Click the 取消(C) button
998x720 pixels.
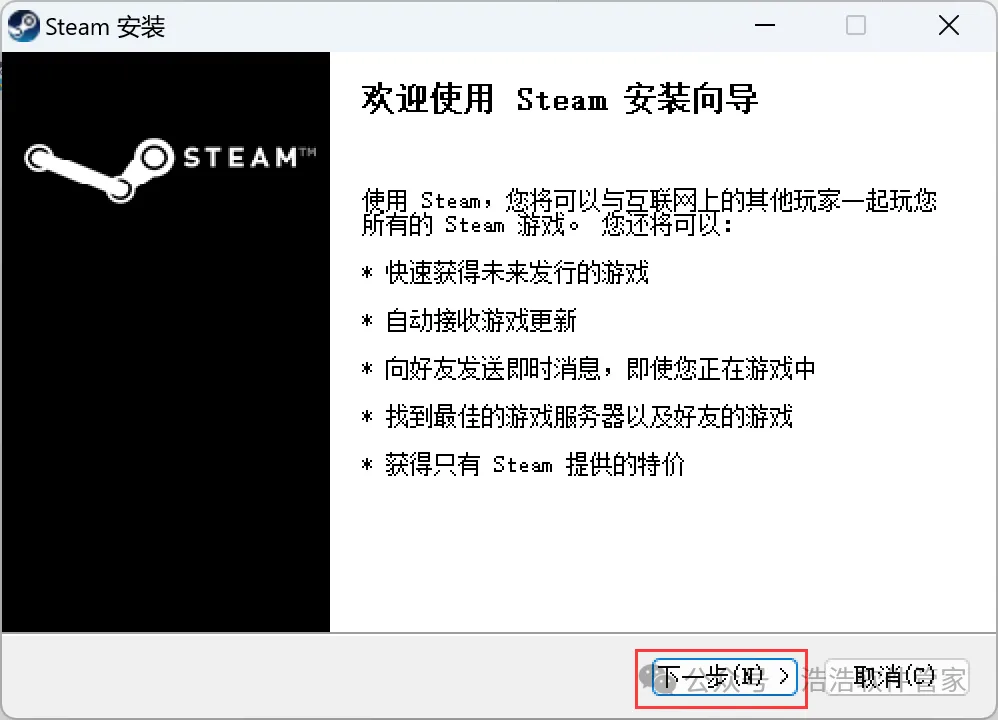(x=896, y=677)
